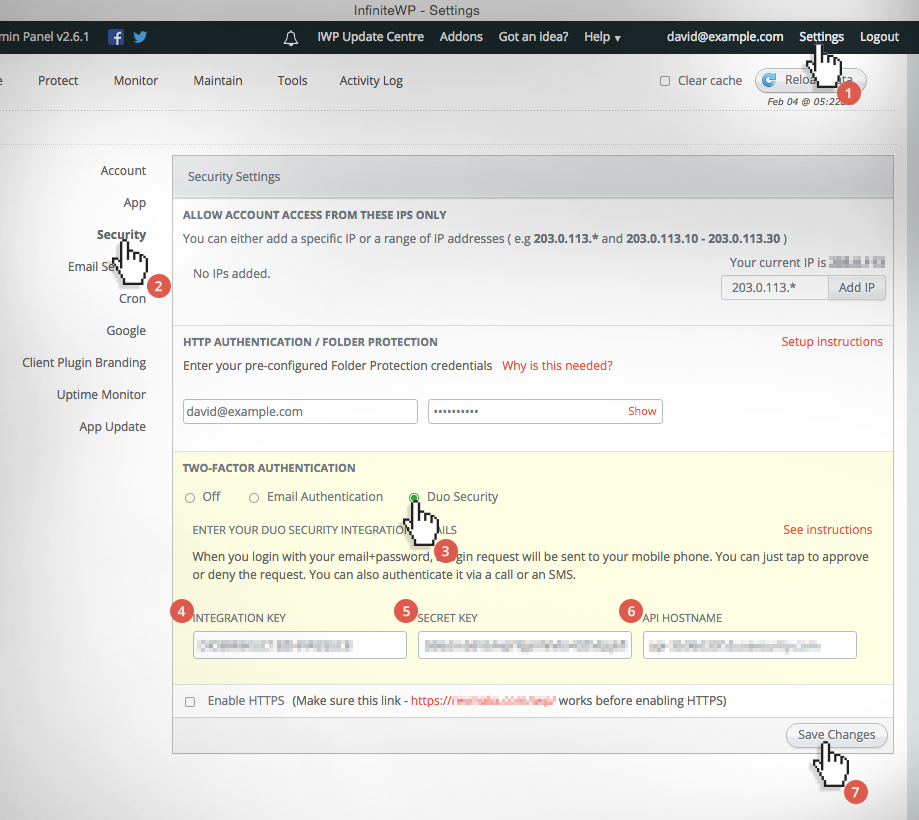Viewport: 919px width, 820px height.
Task: Open the Activity Log tab
Action: [371, 80]
